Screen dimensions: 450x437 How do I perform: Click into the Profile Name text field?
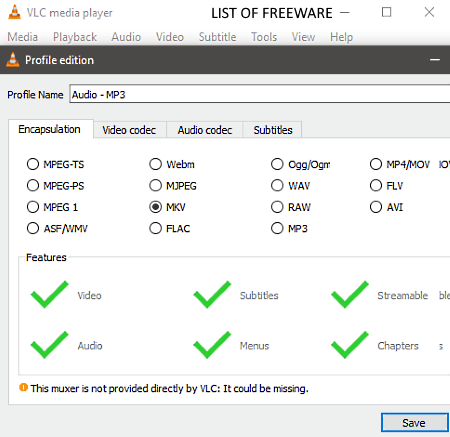point(260,94)
